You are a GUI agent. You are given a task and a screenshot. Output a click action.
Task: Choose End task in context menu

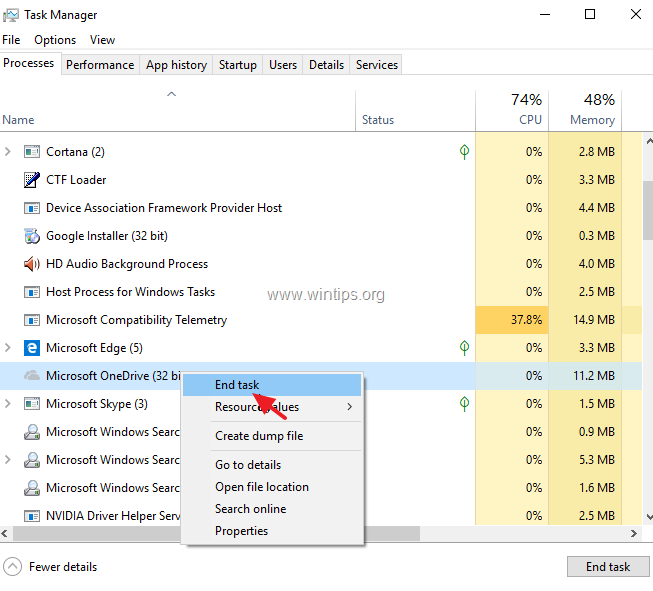(272, 385)
